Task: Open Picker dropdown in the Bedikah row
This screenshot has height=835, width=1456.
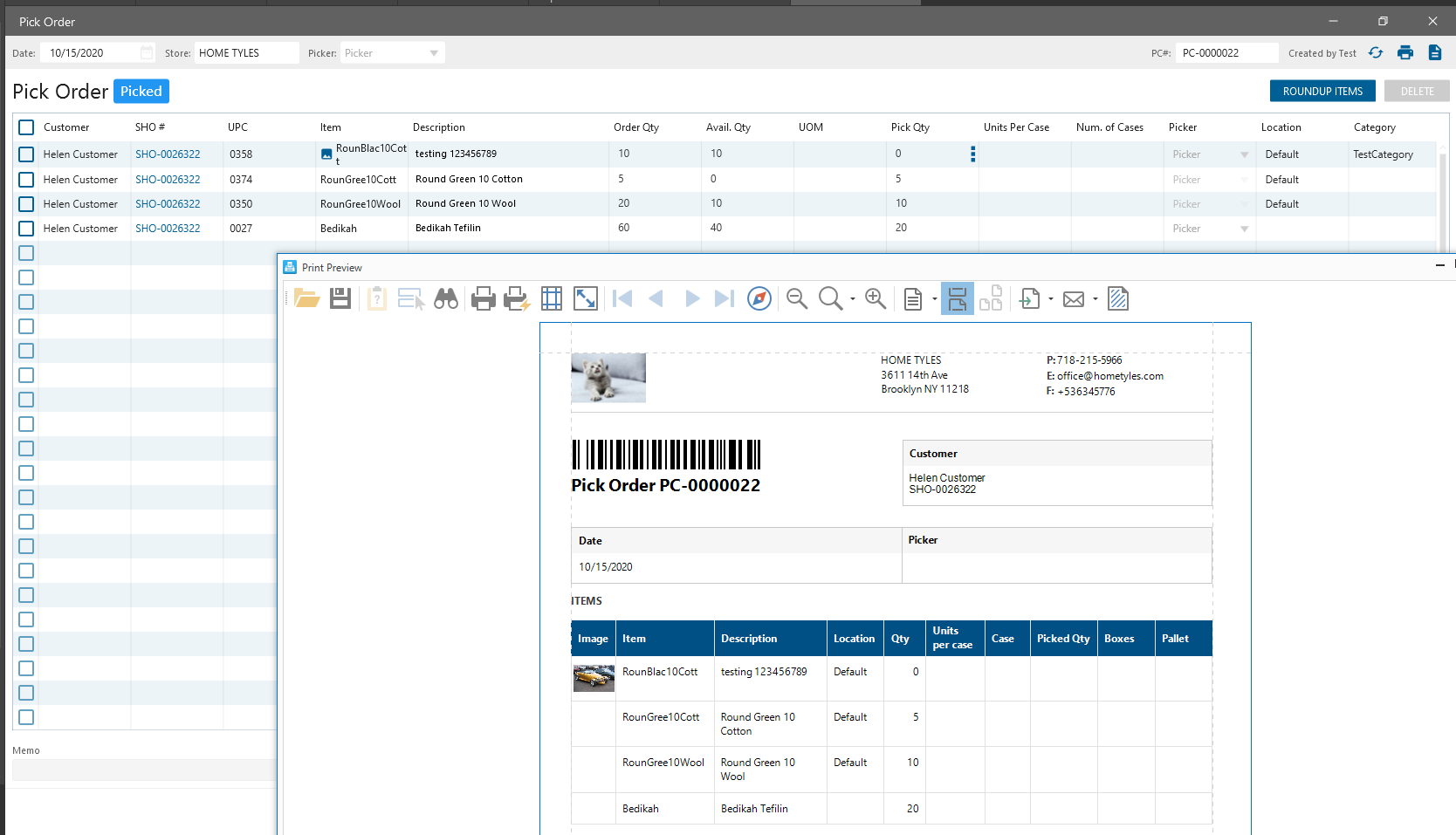Action: 1244,229
